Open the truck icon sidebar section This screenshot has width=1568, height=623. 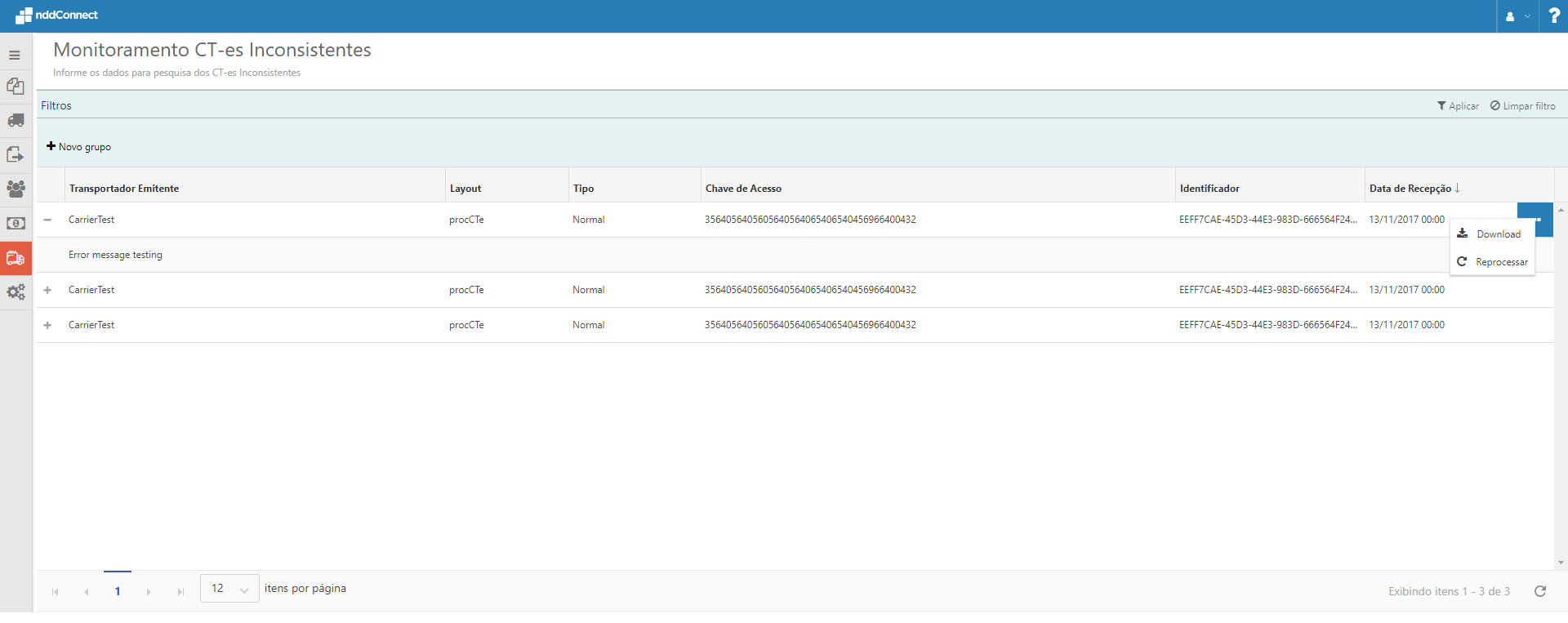(16, 121)
